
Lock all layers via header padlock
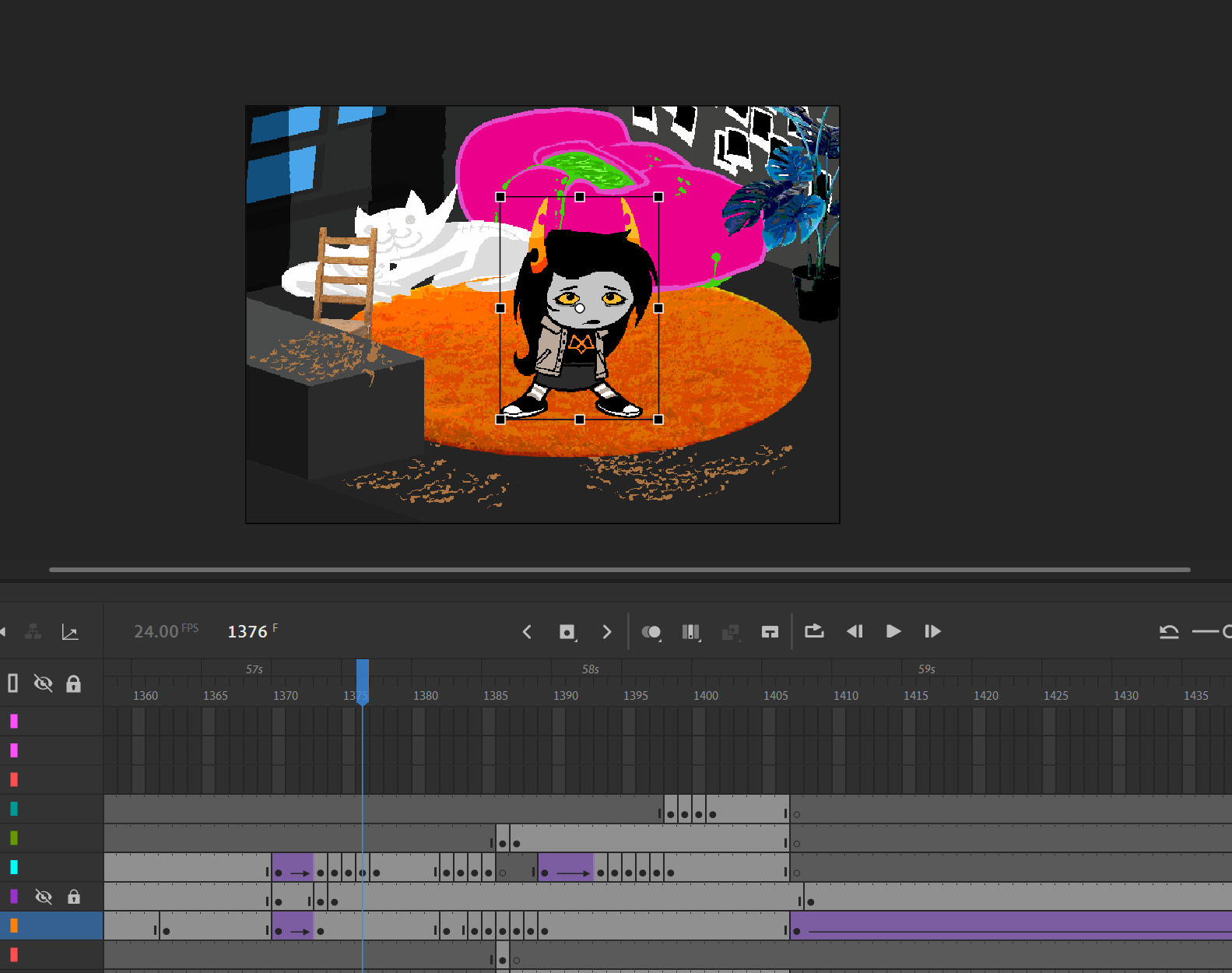pos(73,683)
